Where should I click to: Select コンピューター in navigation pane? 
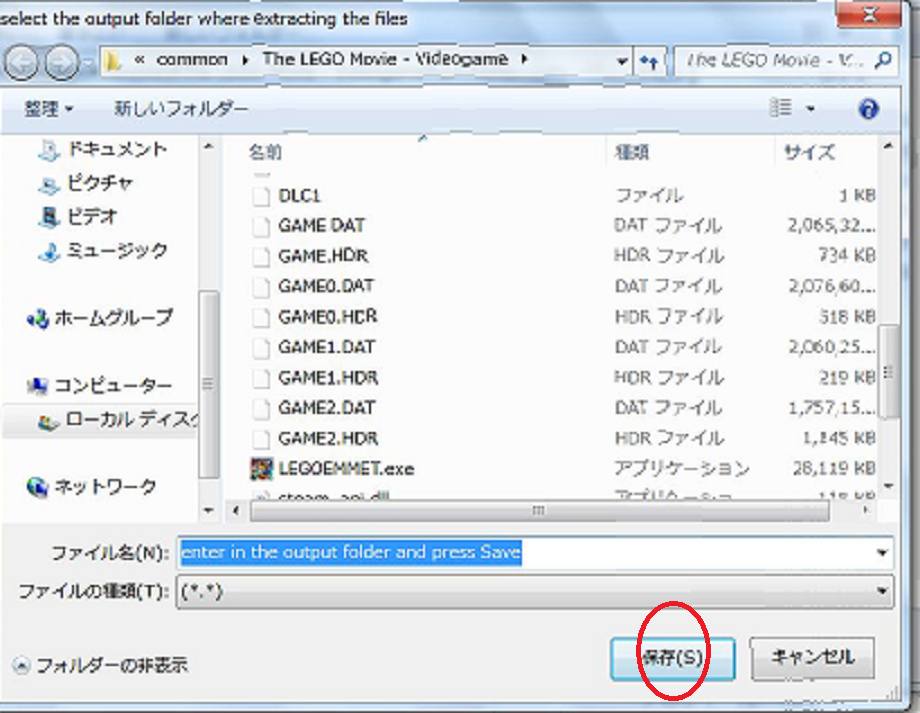click(100, 386)
